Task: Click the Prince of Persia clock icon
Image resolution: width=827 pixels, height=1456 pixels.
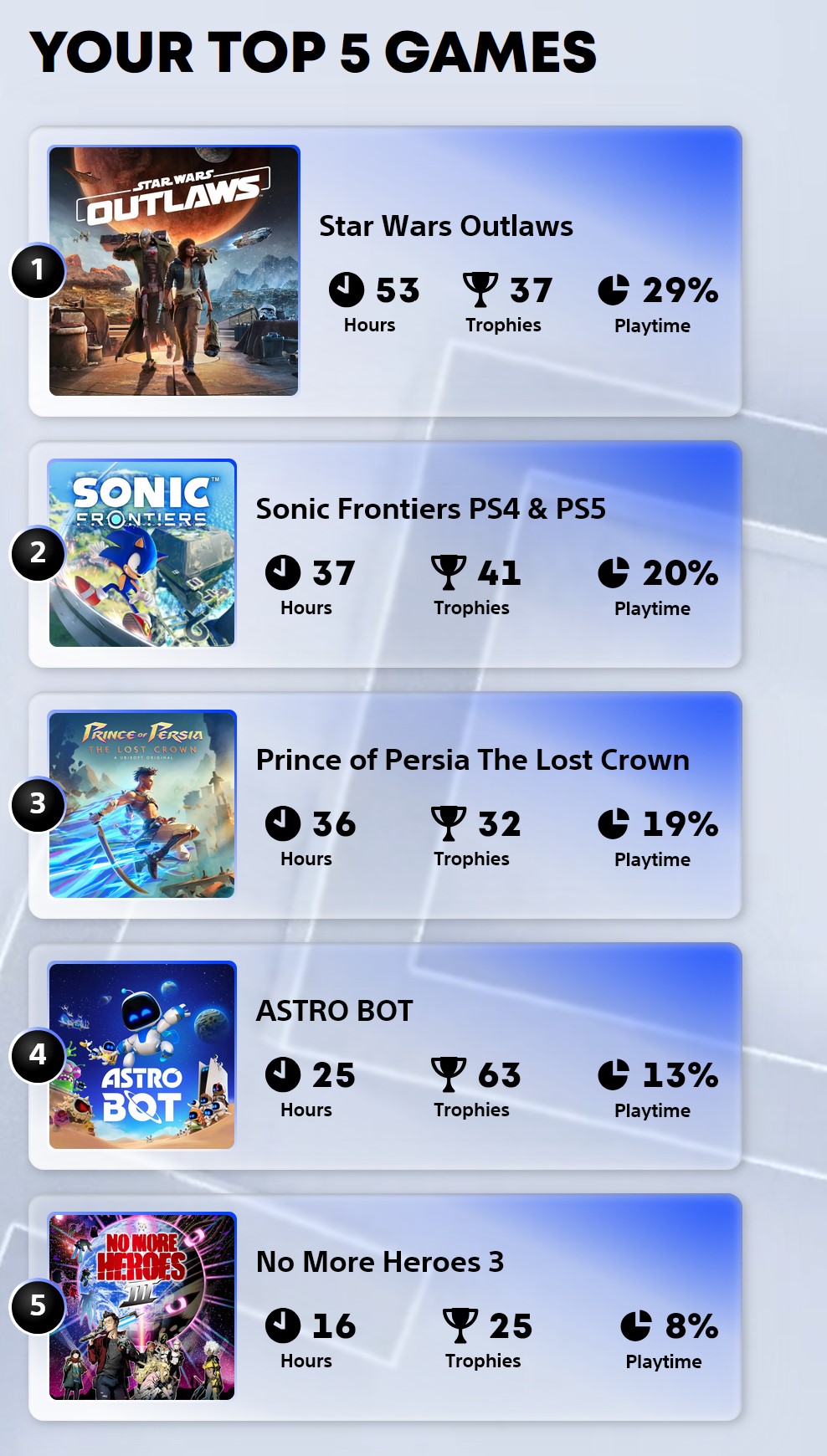Action: pos(283,823)
